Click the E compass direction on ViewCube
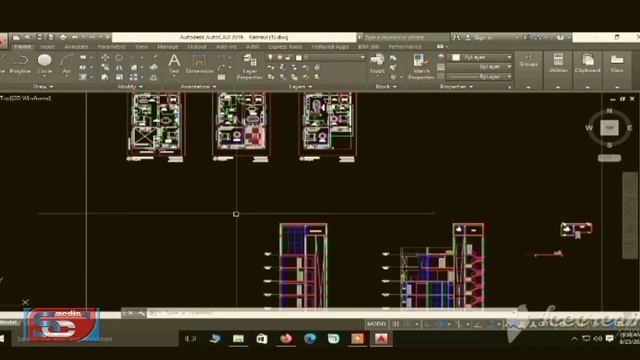 630,128
